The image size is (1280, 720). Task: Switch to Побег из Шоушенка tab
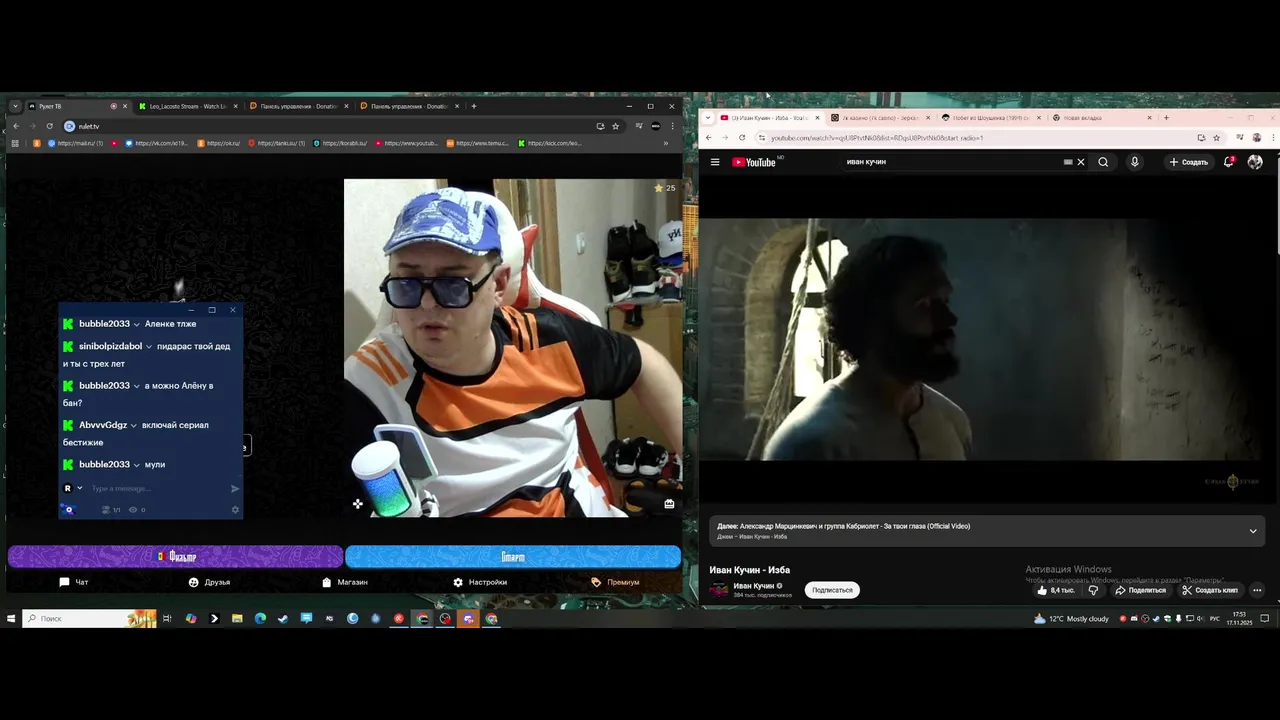(x=988, y=118)
